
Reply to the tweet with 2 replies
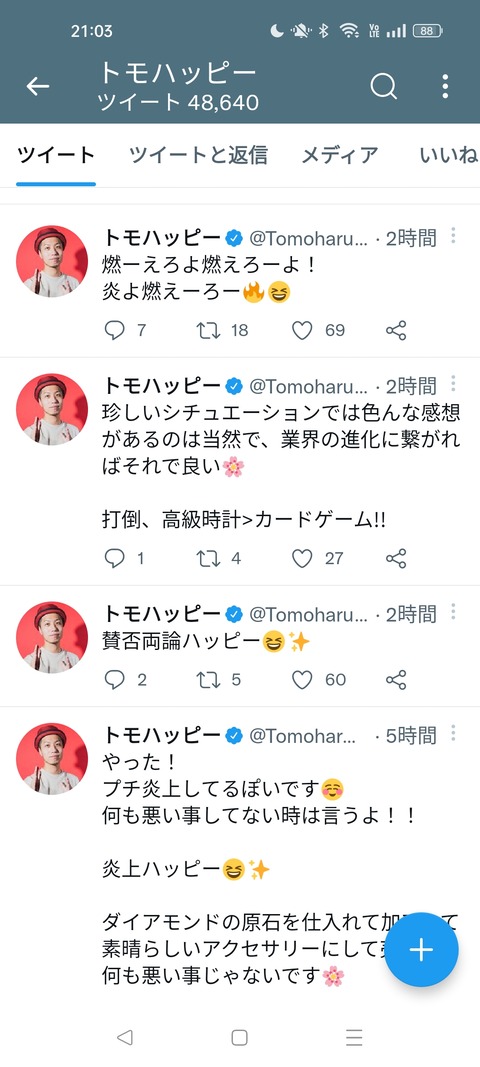114,680
